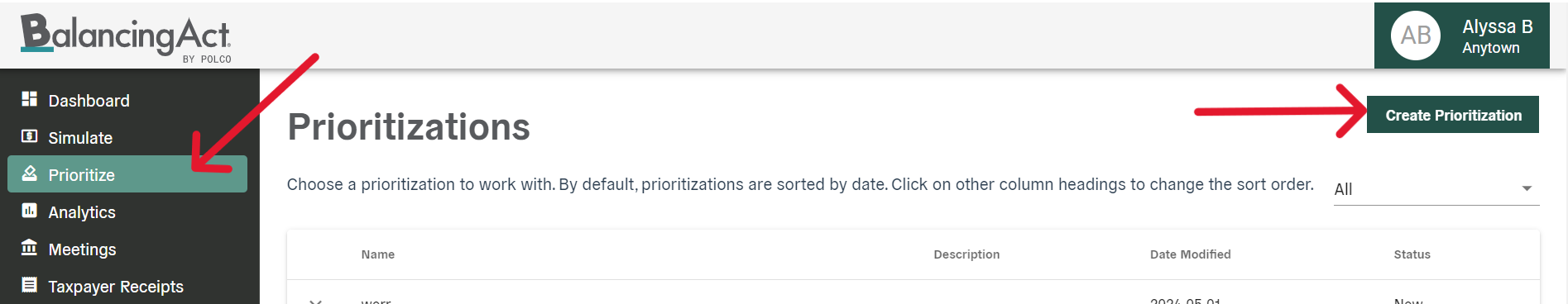1568x304 pixels.
Task: Click the Dashboard grid icon
Action: click(x=30, y=99)
